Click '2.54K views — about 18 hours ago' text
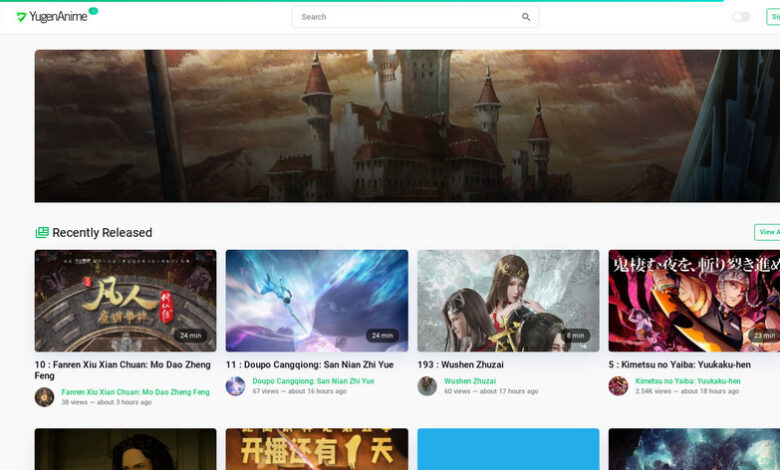The image size is (780, 470). click(687, 391)
